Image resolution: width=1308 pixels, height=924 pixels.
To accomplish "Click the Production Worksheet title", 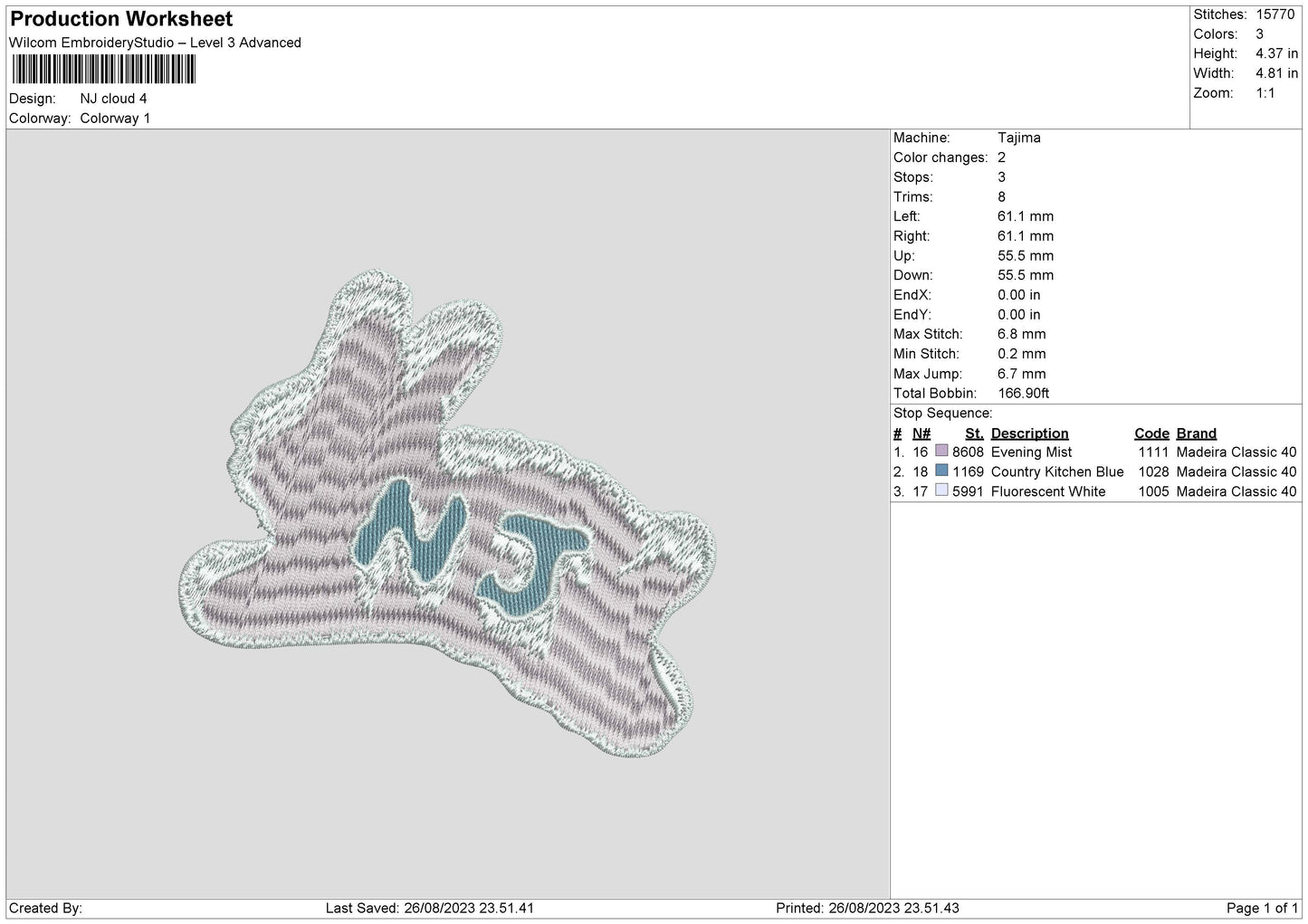I will pos(121,19).
